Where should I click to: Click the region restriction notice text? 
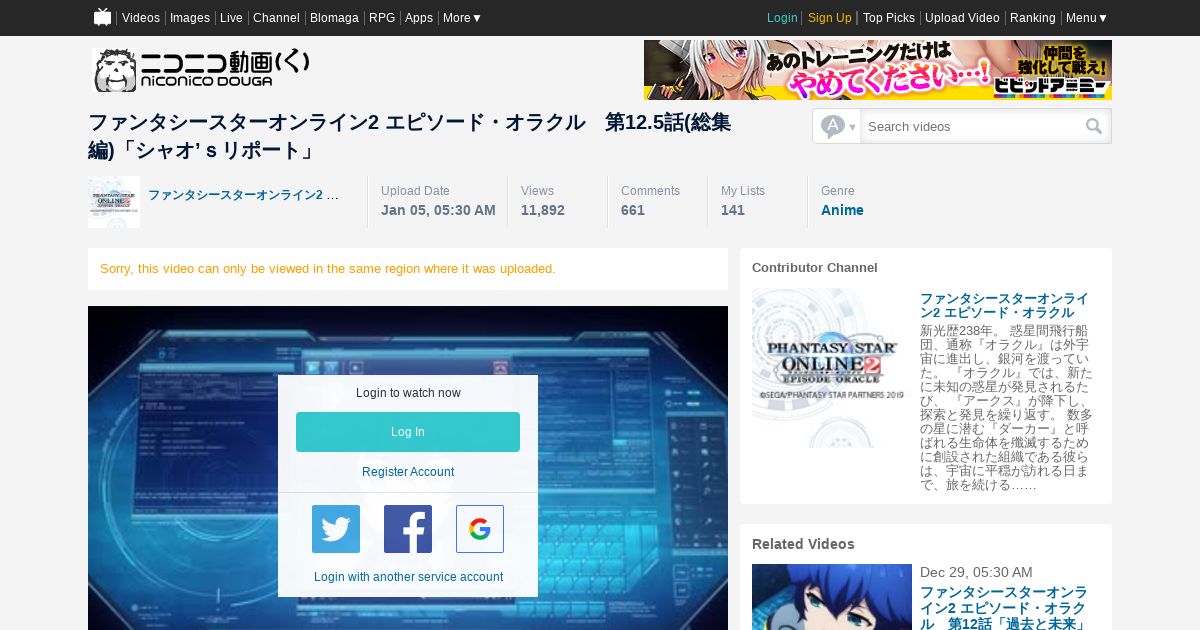[x=328, y=269]
